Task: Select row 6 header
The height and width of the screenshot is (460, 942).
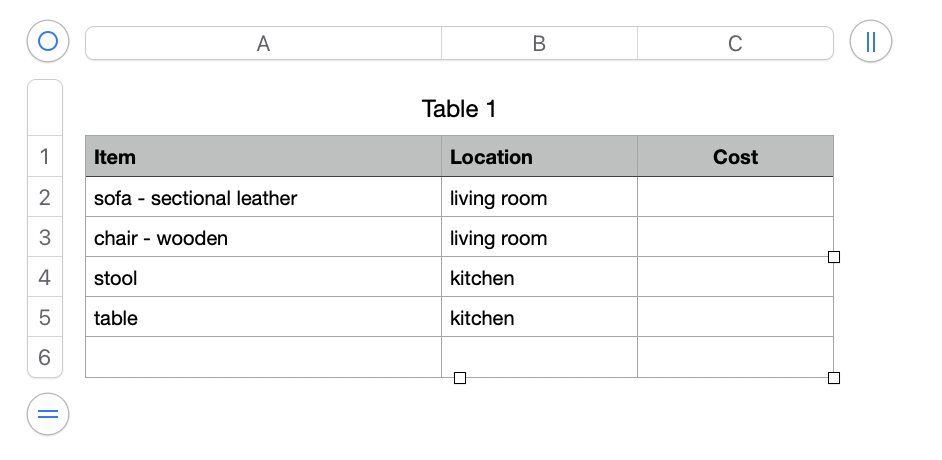Action: (x=45, y=357)
